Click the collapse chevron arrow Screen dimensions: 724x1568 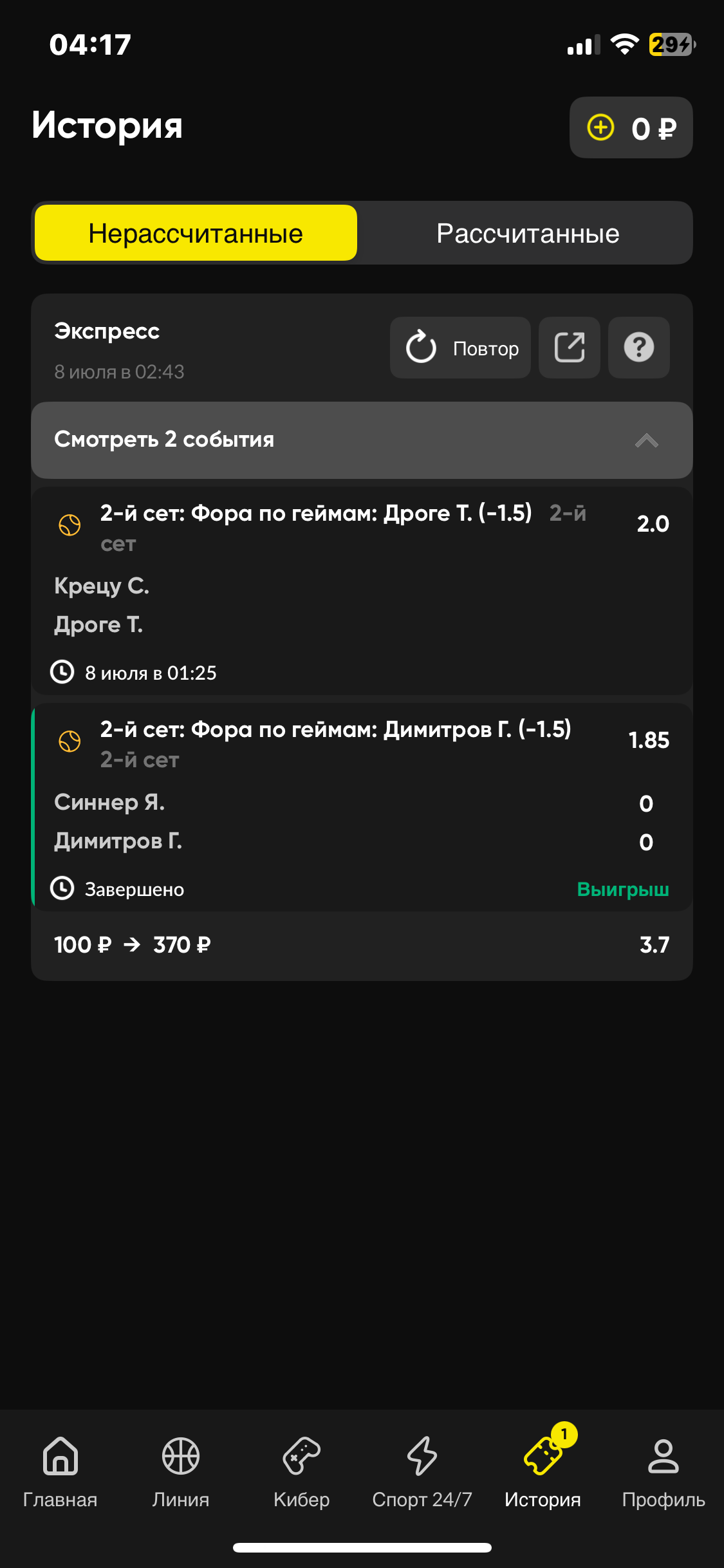click(646, 441)
